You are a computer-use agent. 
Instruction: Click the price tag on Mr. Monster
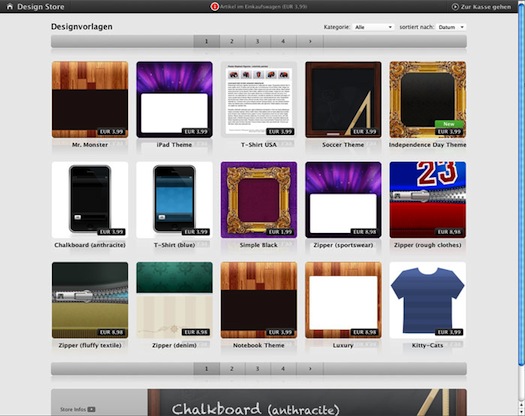tap(111, 132)
